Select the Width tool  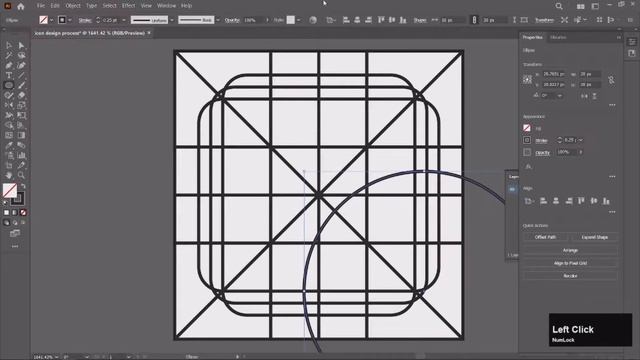[x=9, y=116]
